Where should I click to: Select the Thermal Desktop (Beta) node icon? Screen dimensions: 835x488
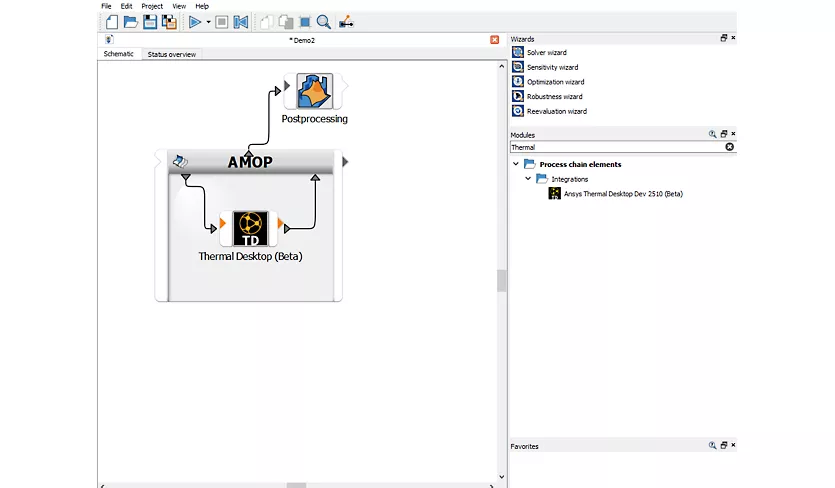253,228
